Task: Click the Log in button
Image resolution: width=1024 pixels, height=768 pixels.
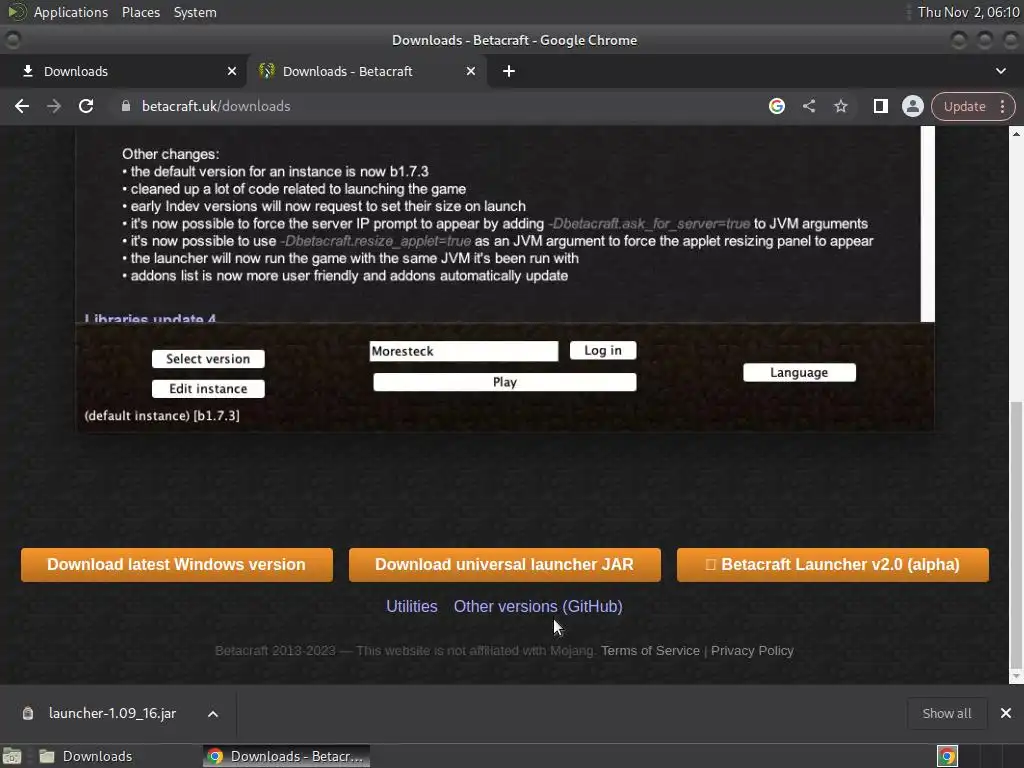Action: tap(603, 350)
